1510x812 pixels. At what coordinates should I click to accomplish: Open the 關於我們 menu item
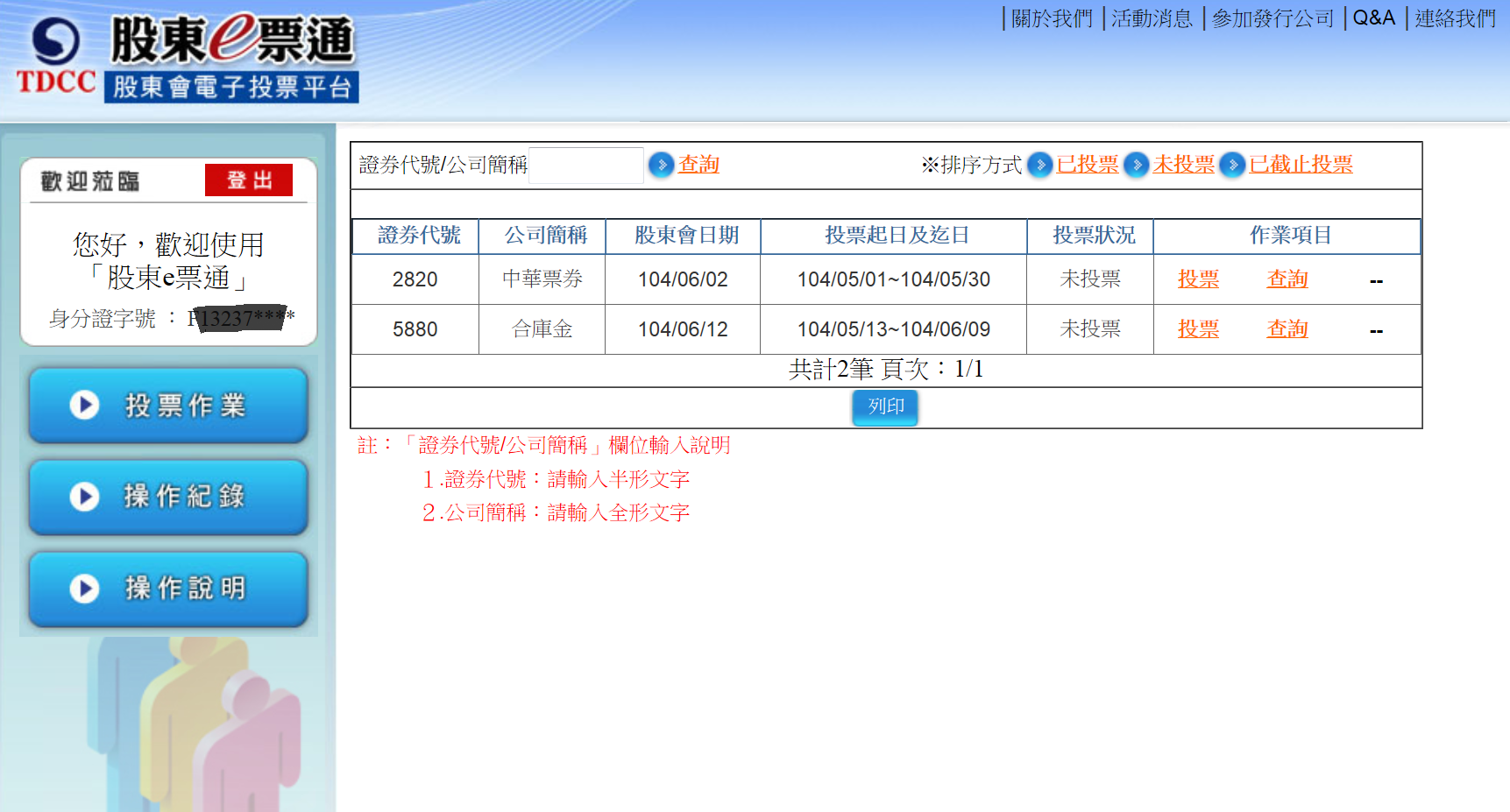pos(1053,18)
